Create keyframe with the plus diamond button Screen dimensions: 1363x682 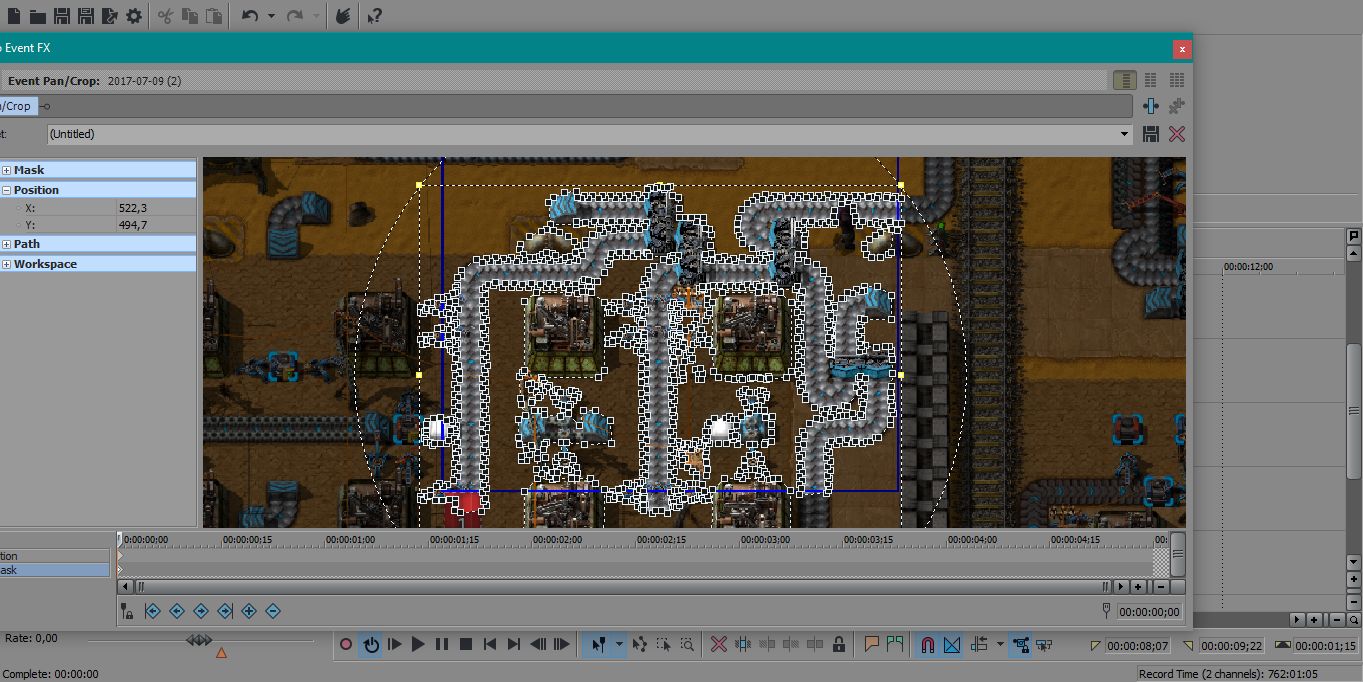point(249,610)
